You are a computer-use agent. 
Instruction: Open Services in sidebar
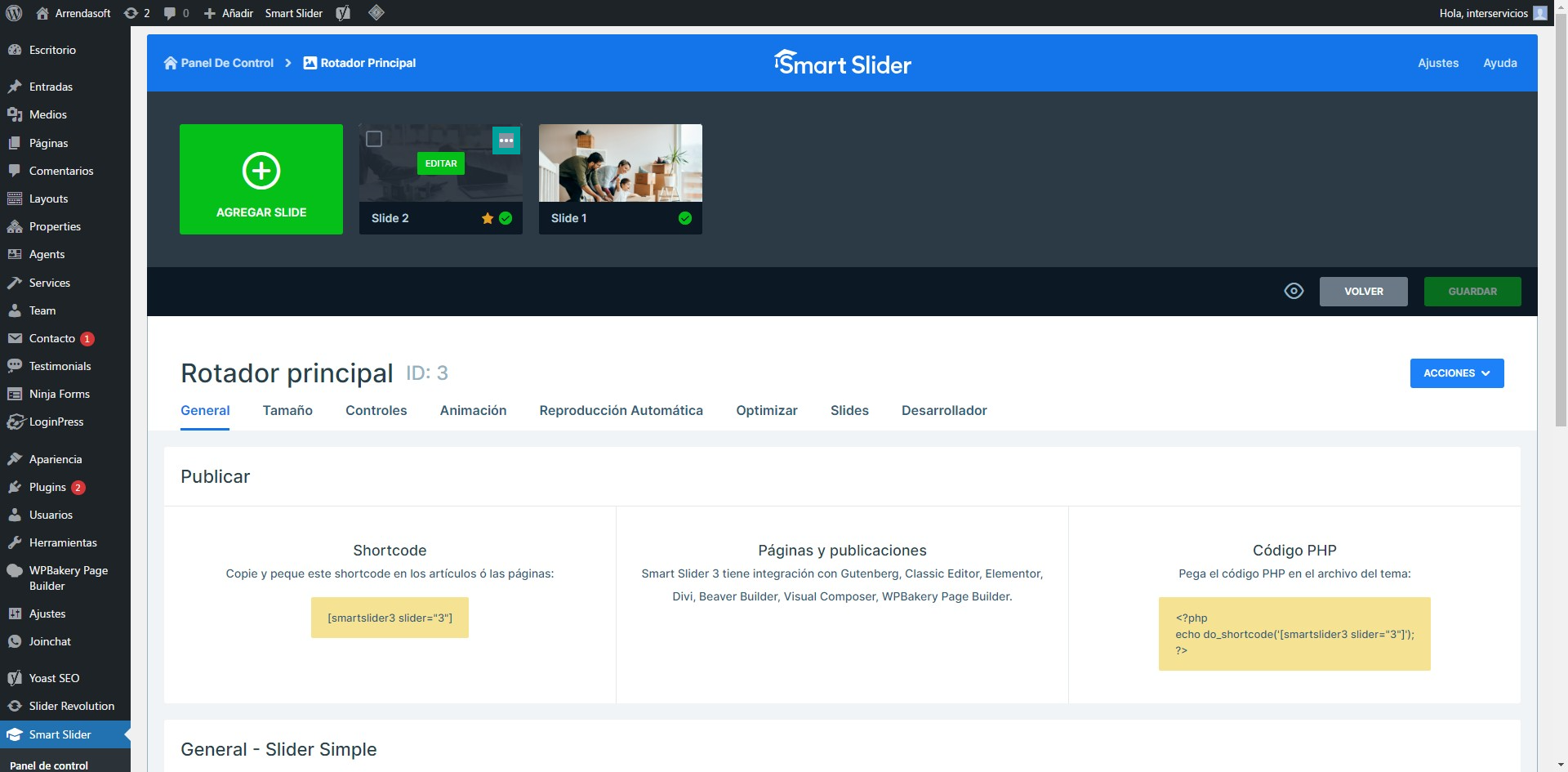(x=65, y=283)
